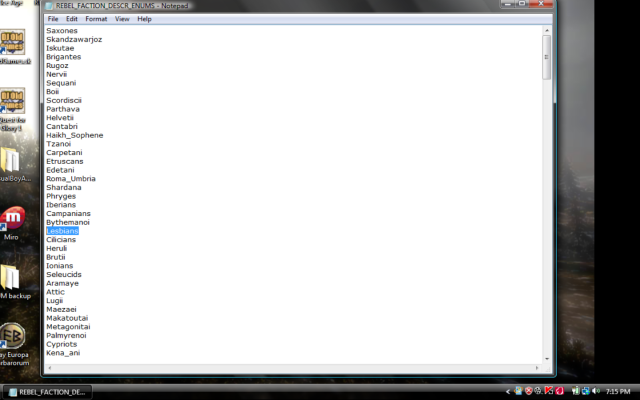Click the Notepad icon in the title bar
Image resolution: width=640 pixels, height=400 pixels.
pos(49,6)
